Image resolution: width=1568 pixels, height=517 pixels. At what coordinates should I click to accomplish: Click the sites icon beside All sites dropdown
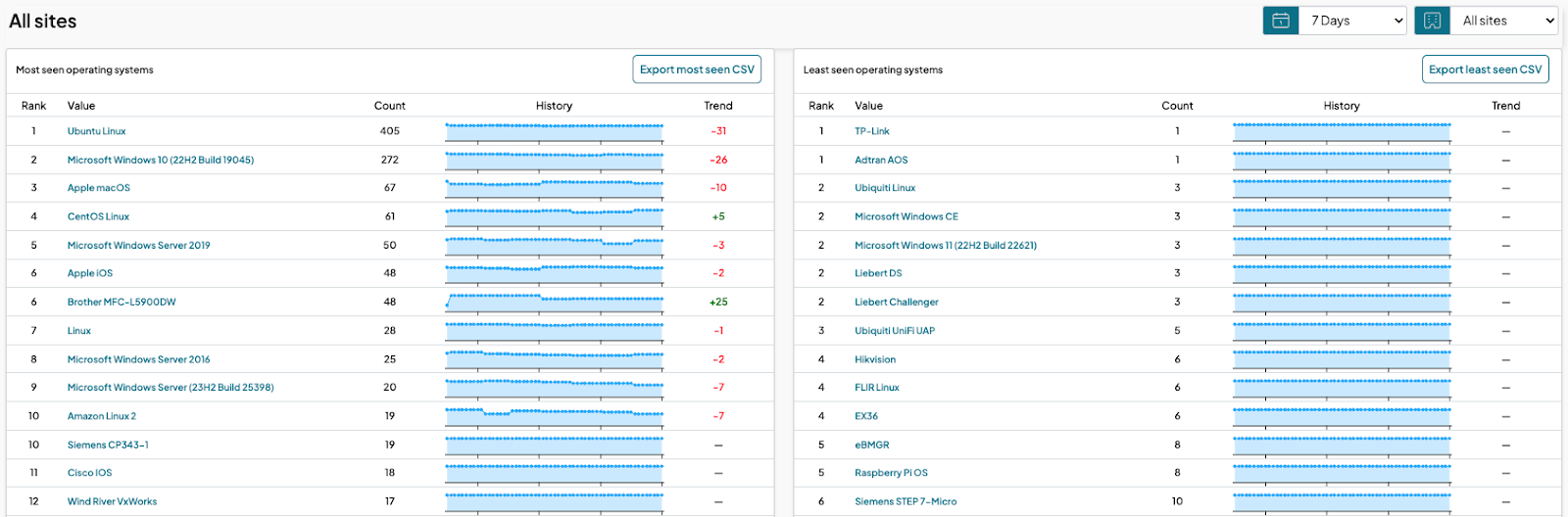click(x=1432, y=21)
